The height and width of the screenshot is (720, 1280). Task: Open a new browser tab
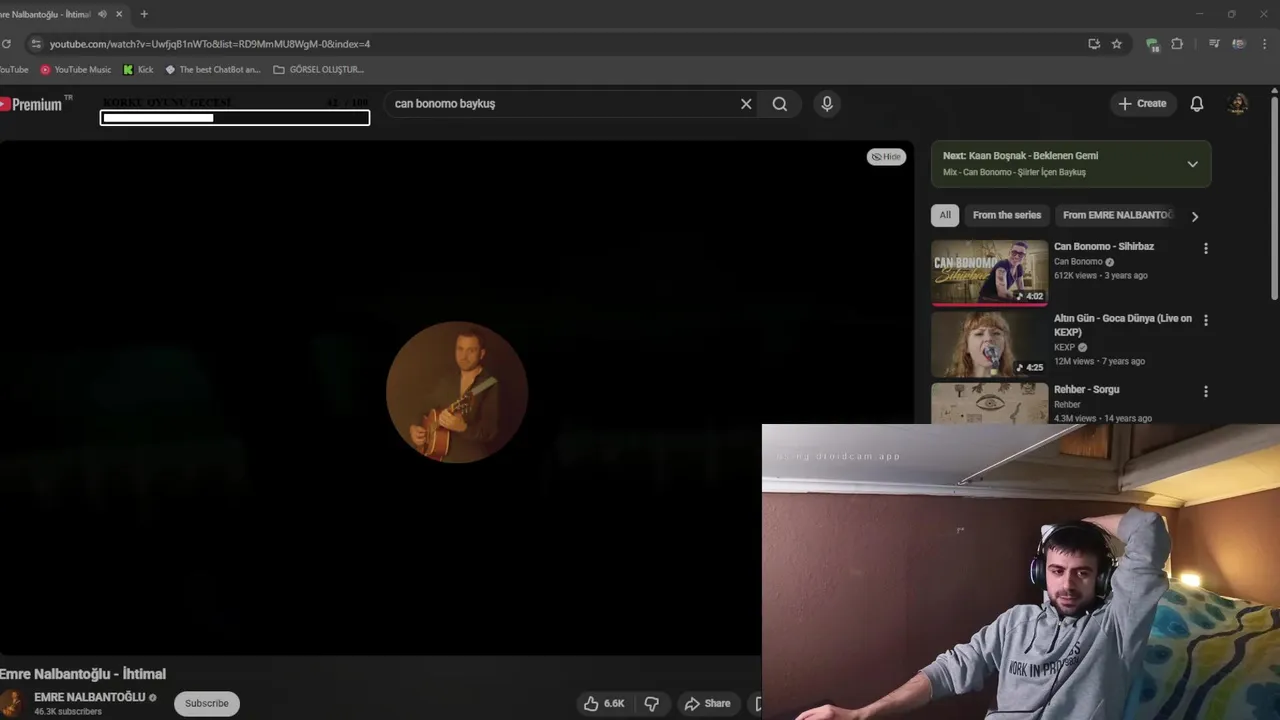click(144, 14)
